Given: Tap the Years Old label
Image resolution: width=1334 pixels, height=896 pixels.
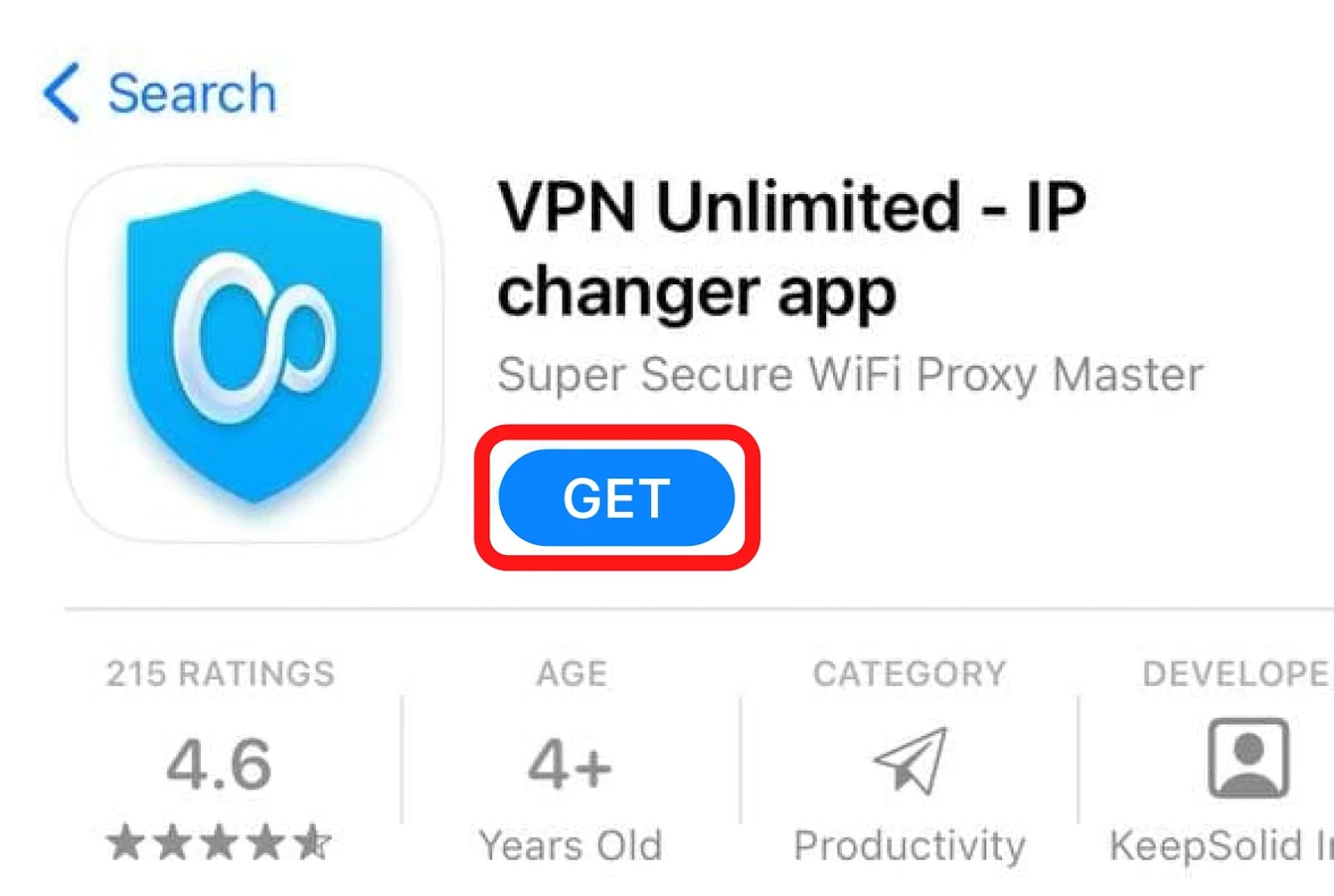Looking at the screenshot, I should coord(571,845).
